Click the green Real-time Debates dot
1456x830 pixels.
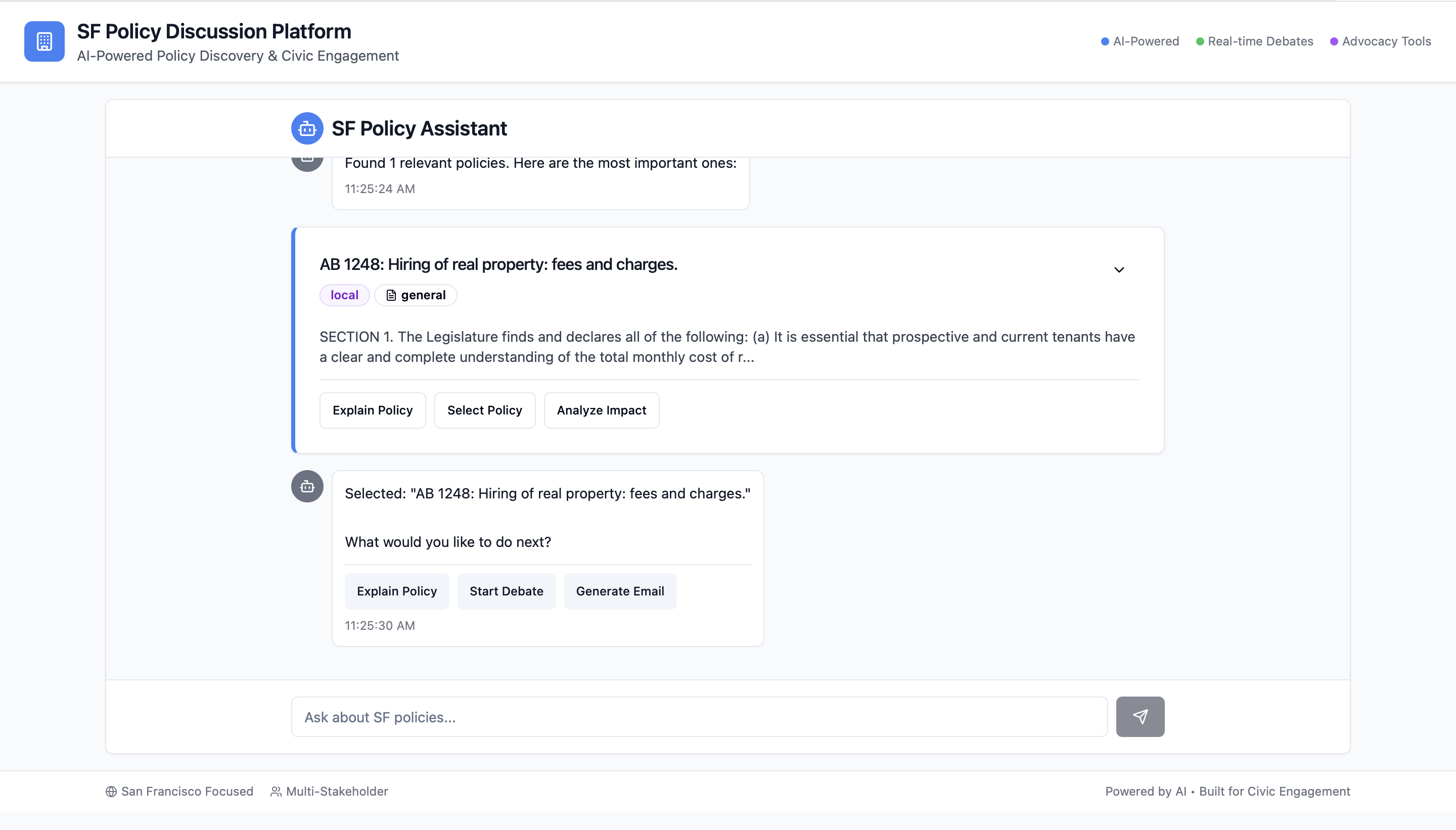click(1200, 41)
